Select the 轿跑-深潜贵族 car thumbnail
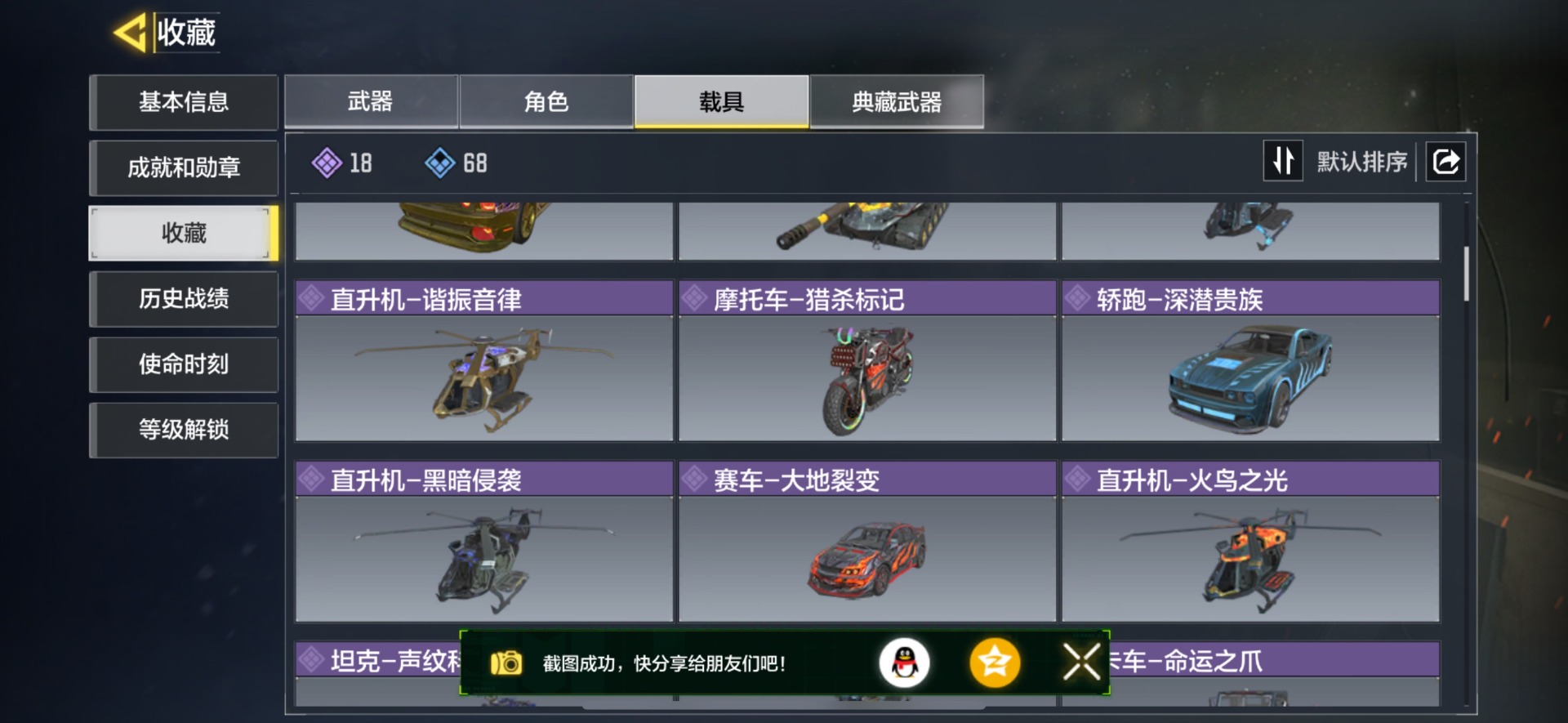 [1250, 379]
